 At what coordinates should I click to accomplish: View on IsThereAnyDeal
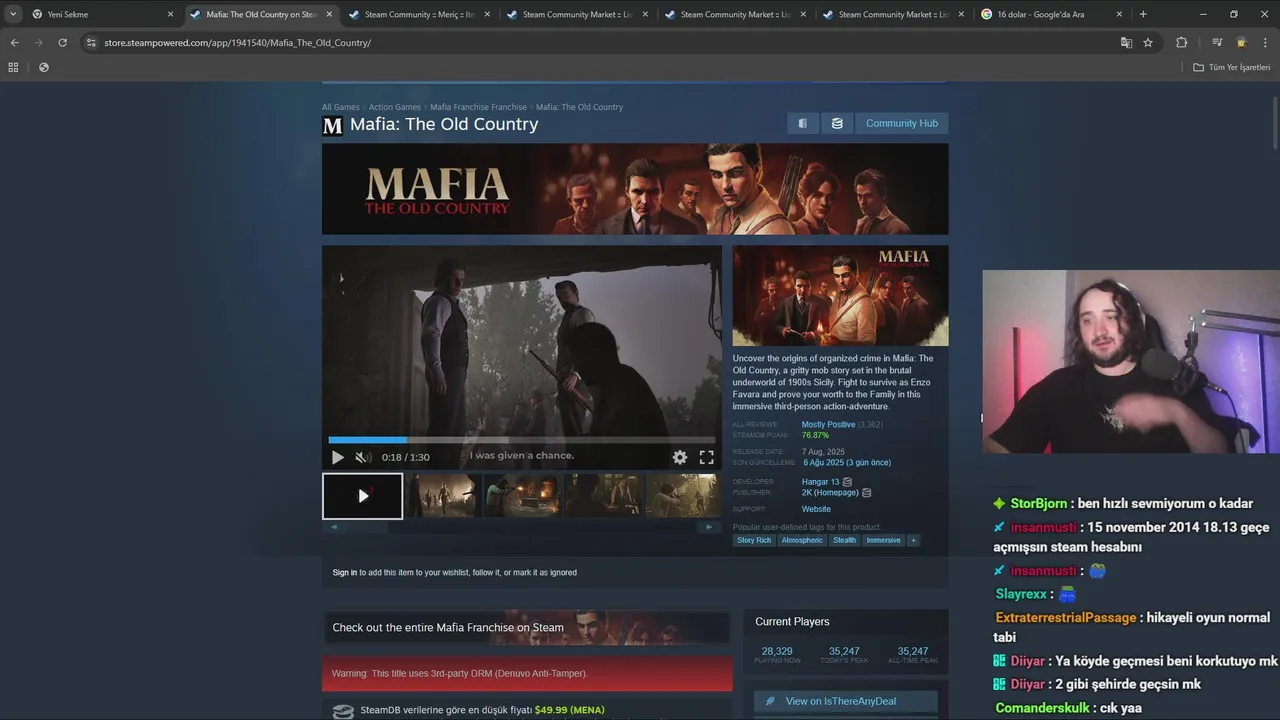pyautogui.click(x=846, y=701)
